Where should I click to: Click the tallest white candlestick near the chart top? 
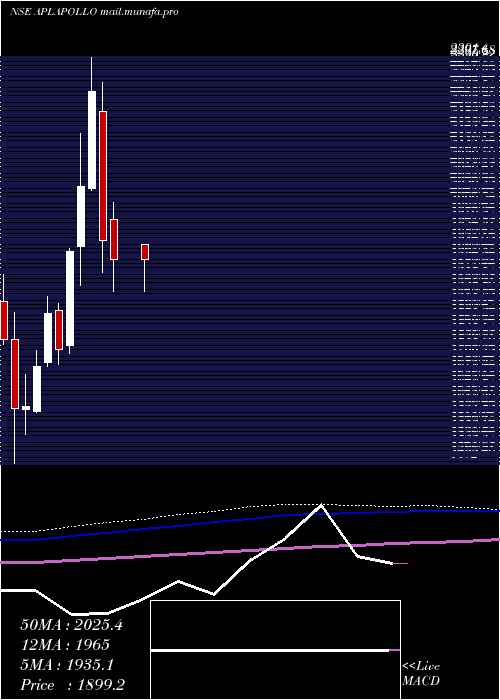[x=92, y=140]
